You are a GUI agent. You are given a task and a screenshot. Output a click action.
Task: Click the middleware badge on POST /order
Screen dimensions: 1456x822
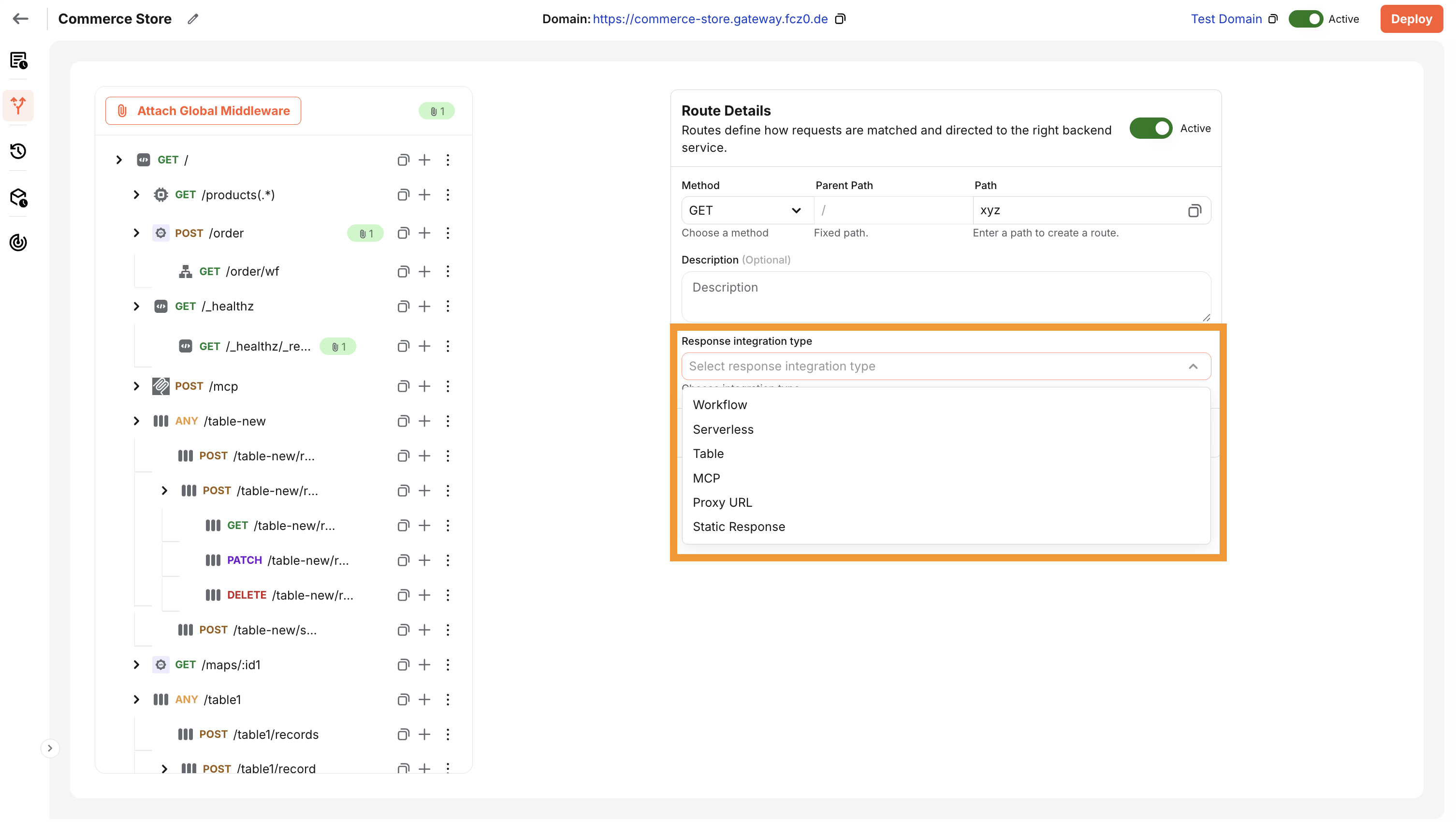coord(366,234)
